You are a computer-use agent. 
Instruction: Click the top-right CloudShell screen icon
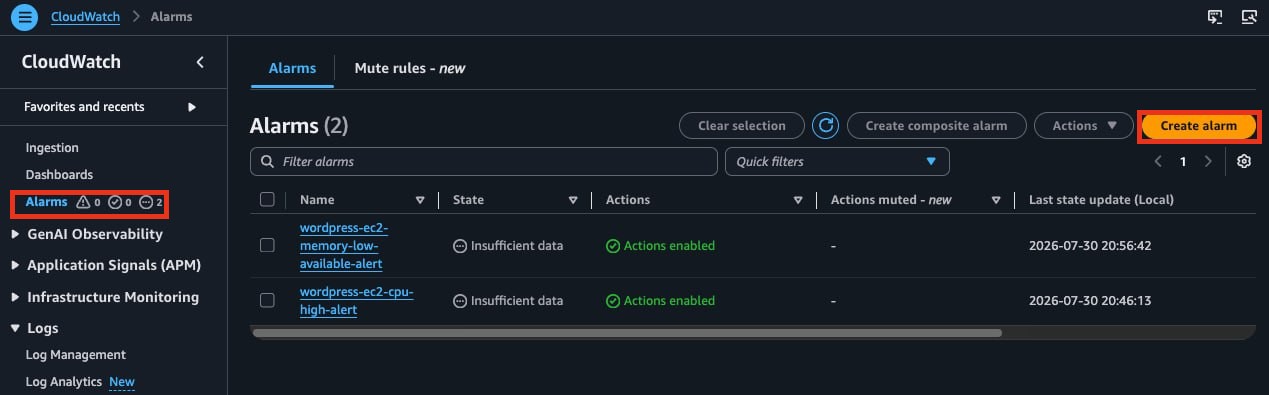[x=1215, y=17]
